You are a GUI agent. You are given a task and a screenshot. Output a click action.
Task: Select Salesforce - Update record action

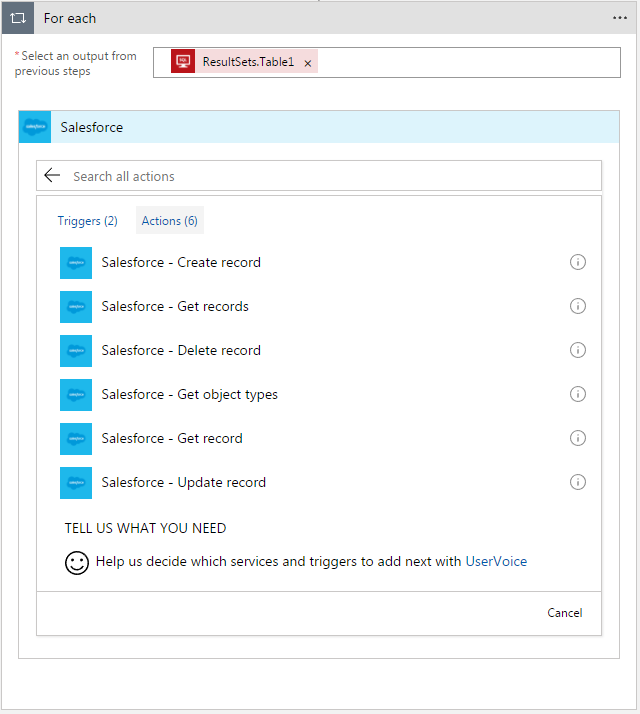tap(184, 482)
